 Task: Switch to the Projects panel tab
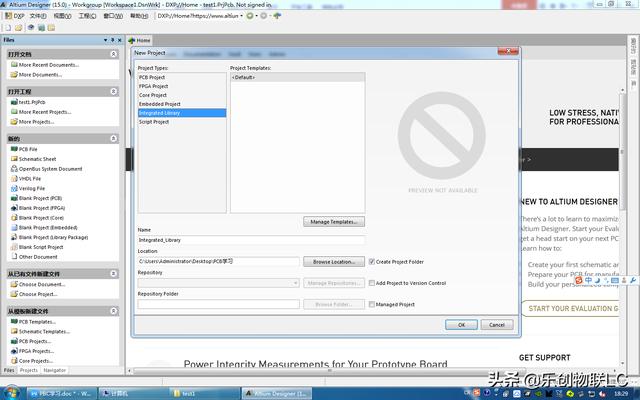click(29, 370)
